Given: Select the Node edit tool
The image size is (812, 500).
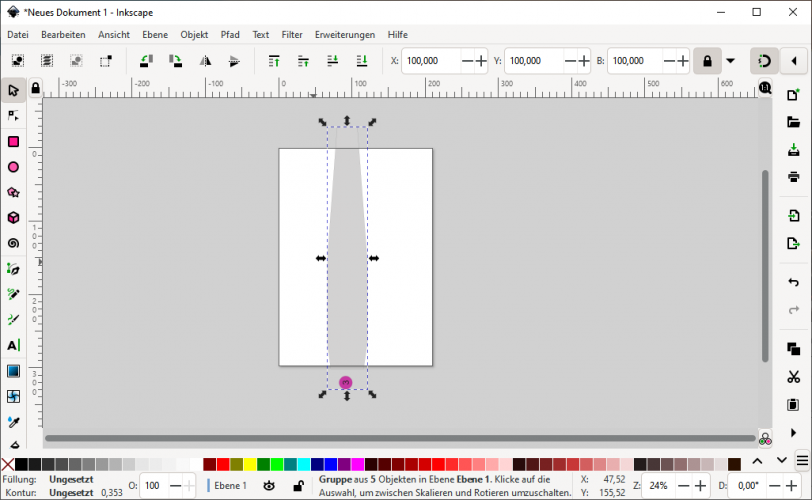Looking at the screenshot, I should (13, 116).
